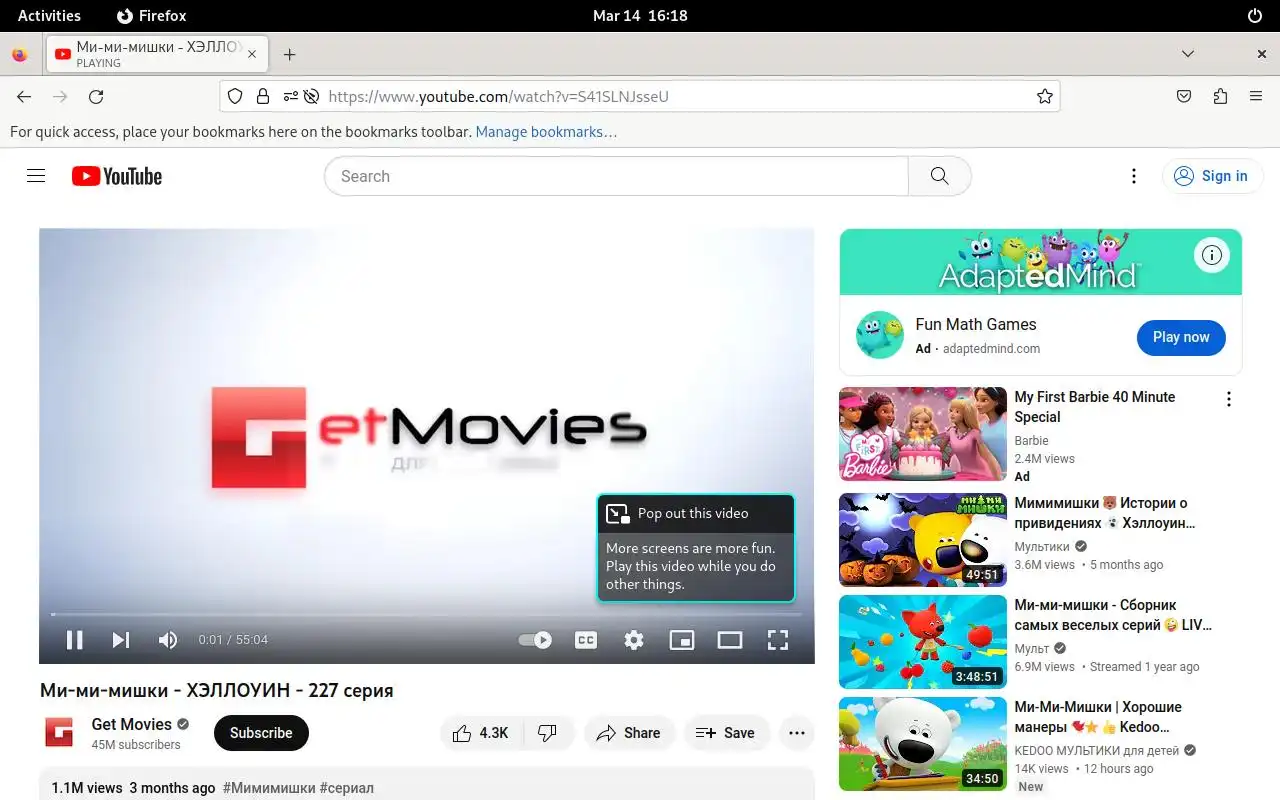1280x800 pixels.
Task: Open the clock calendar Mar 14 16:18
Action: click(x=640, y=15)
